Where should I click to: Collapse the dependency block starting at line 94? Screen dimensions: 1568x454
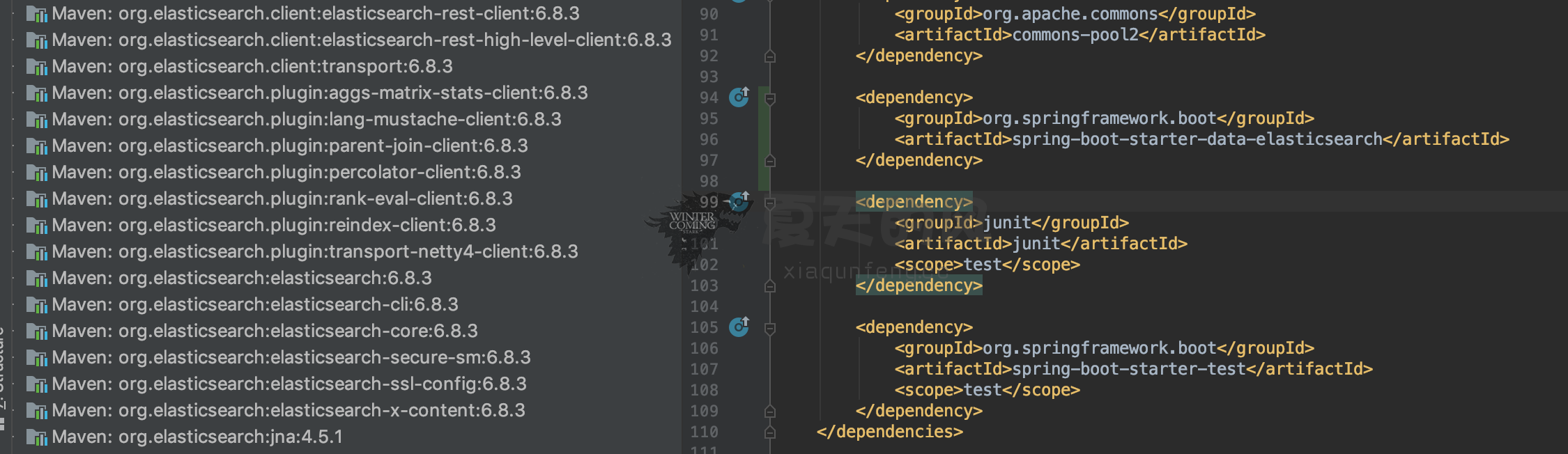pos(770,99)
